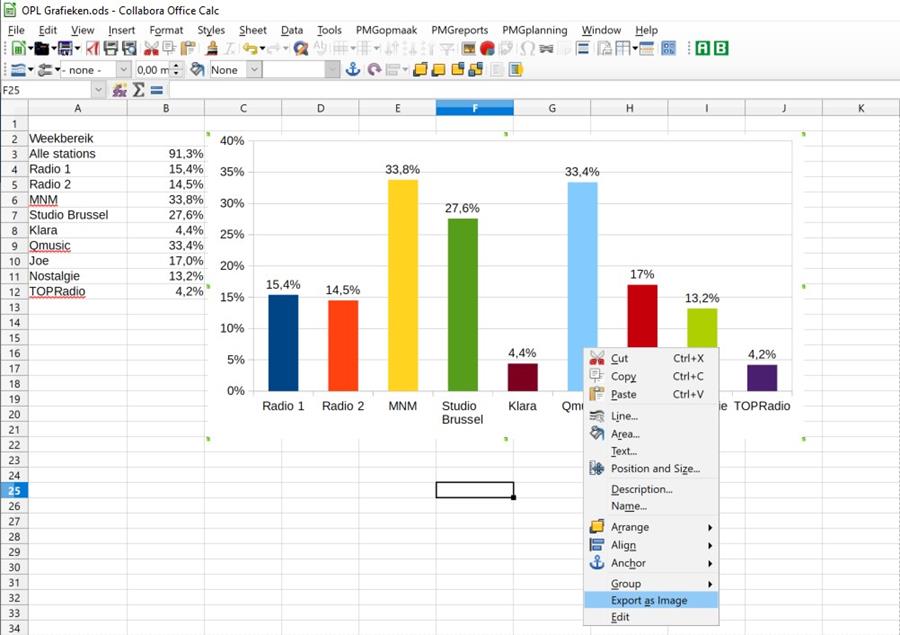Viewport: 900px width, 635px height.
Task: Click the Rotate icon in drawing toolbar
Action: tap(374, 69)
